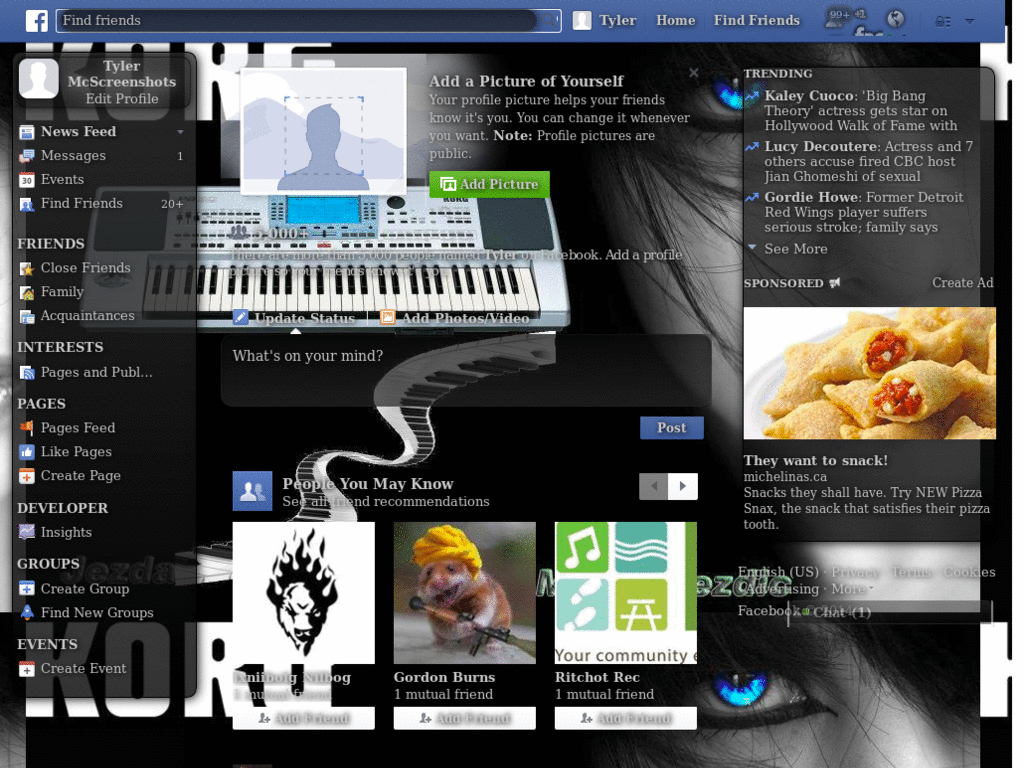
Task: Open the Lucy Decoutere trending story
Action: coord(868,161)
